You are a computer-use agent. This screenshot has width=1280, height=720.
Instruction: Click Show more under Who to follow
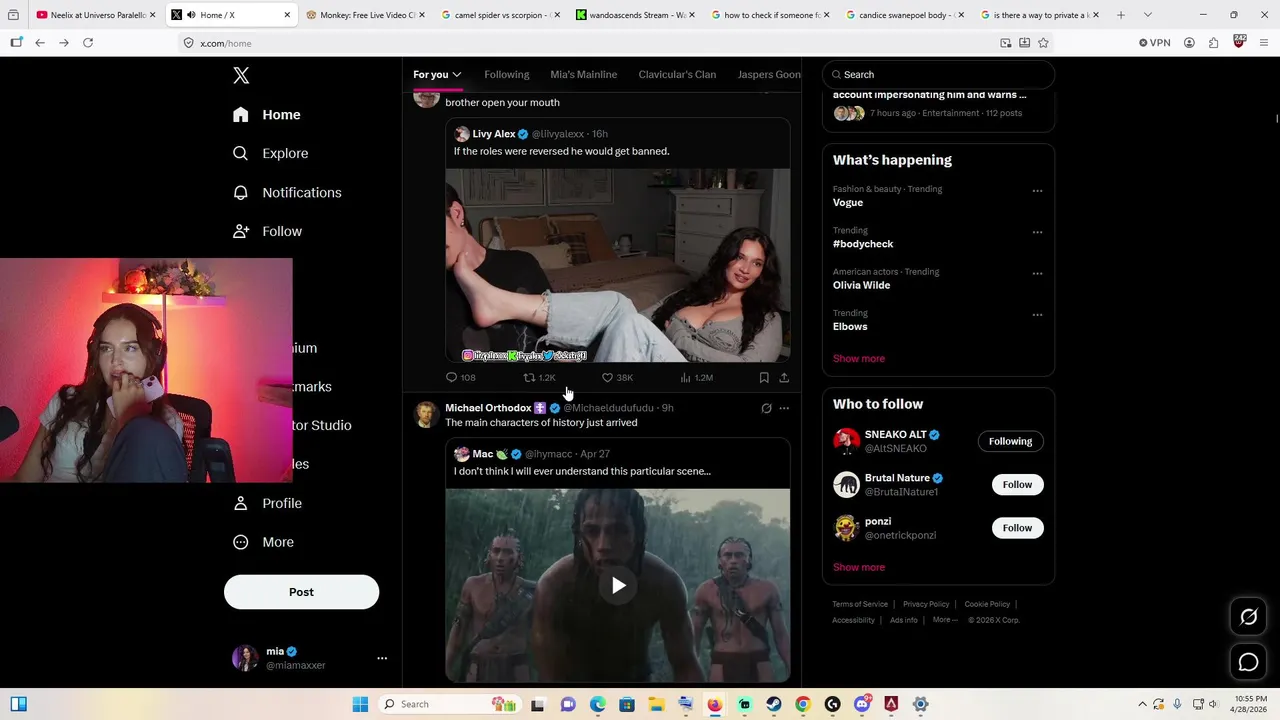coord(858,567)
